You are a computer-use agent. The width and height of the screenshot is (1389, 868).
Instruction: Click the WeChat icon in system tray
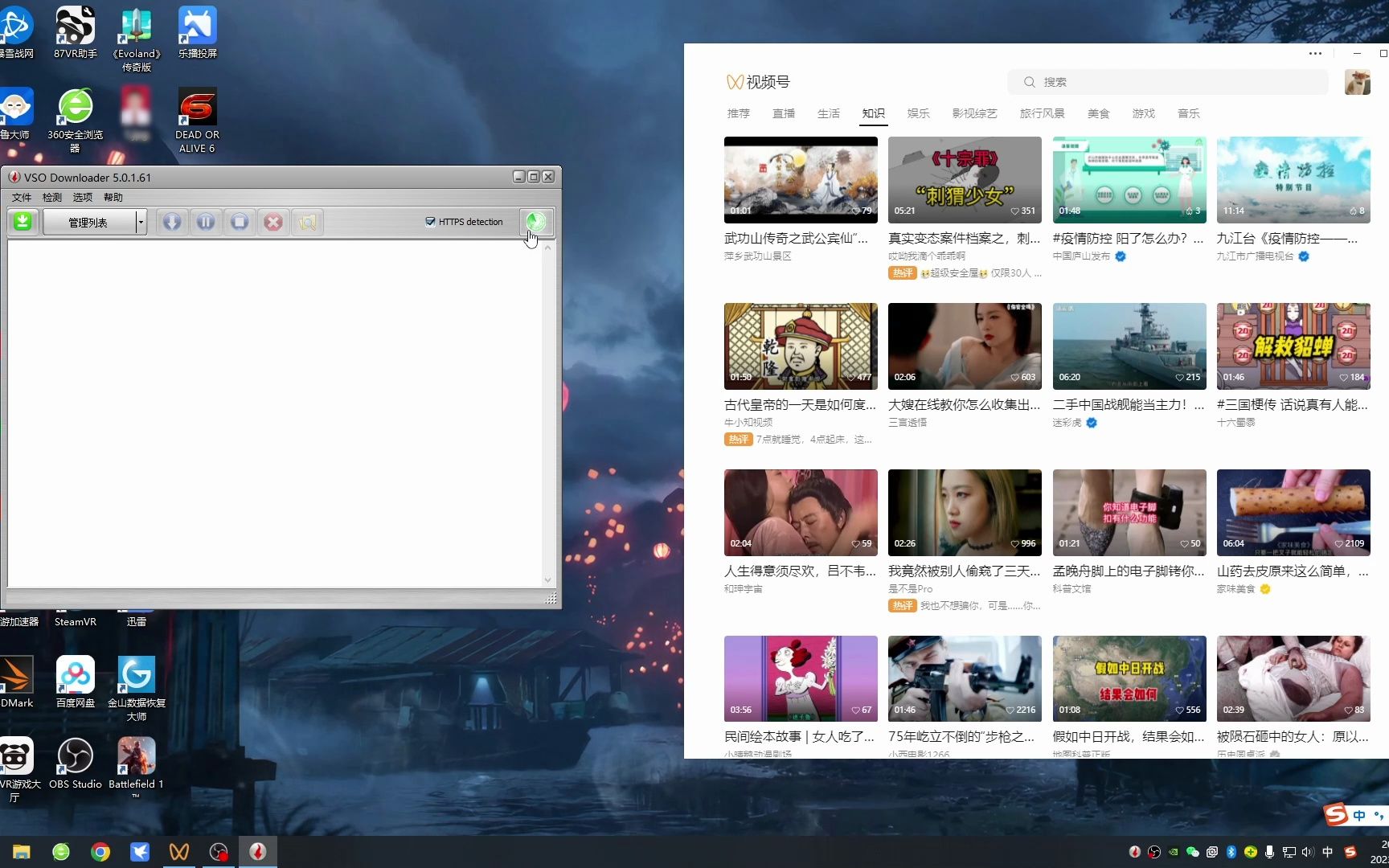(x=1193, y=852)
